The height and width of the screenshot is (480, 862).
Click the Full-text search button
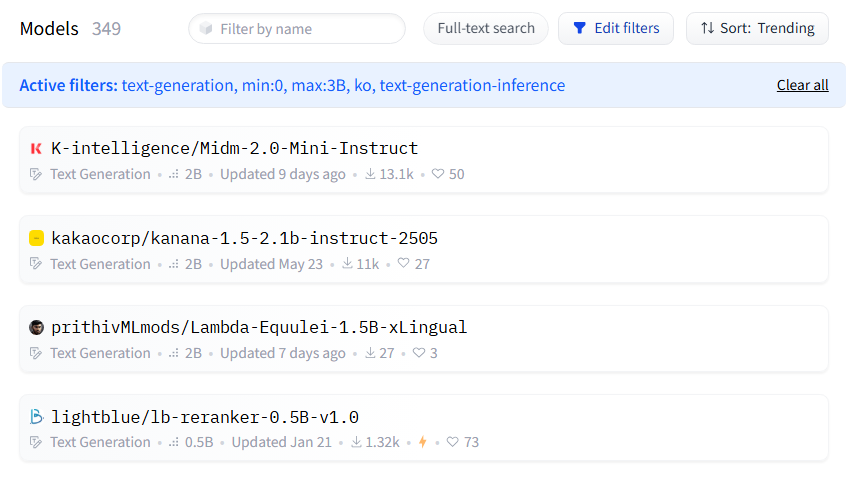486,29
